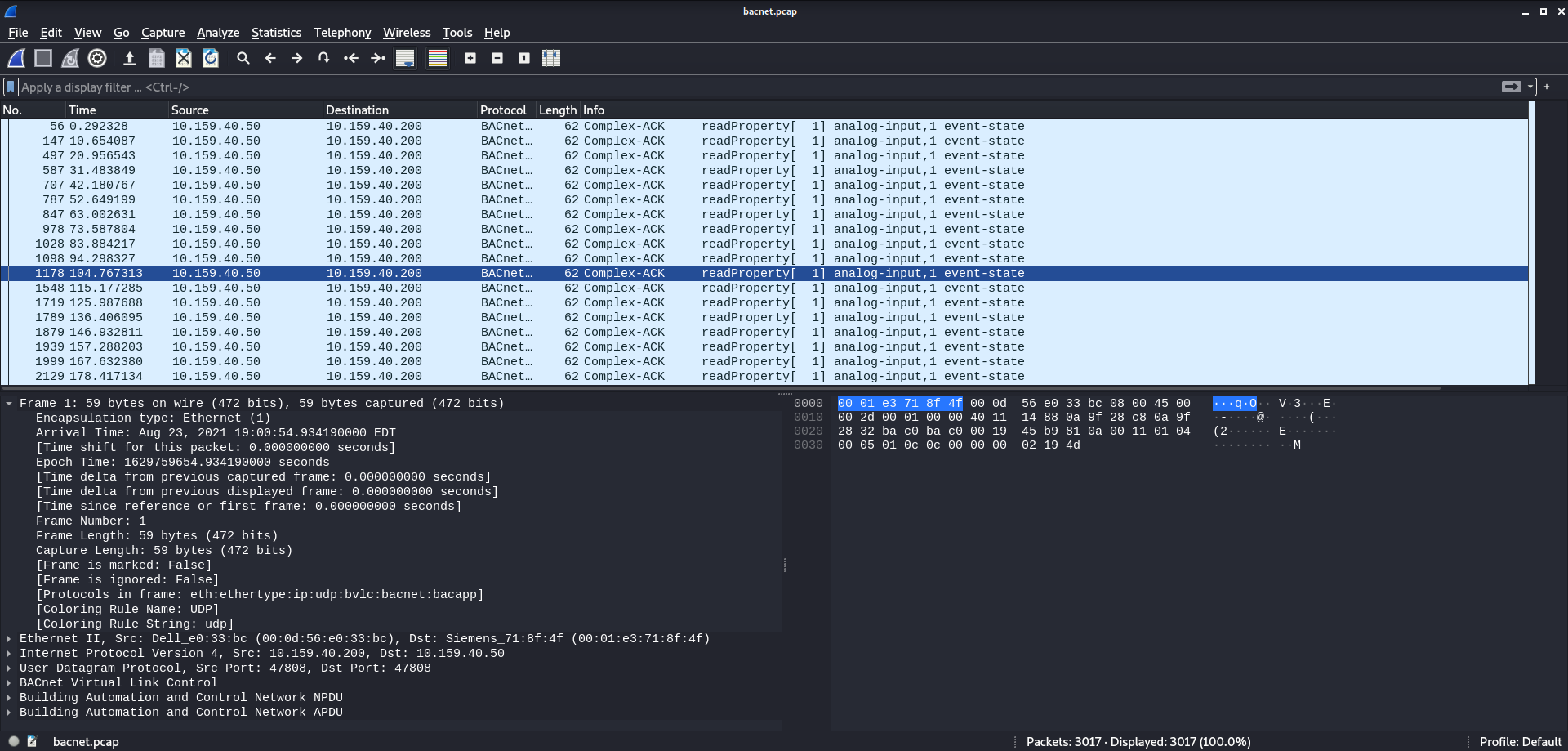This screenshot has height=751, width=1568.
Task: Focus the display filter input field
Action: coord(759,87)
